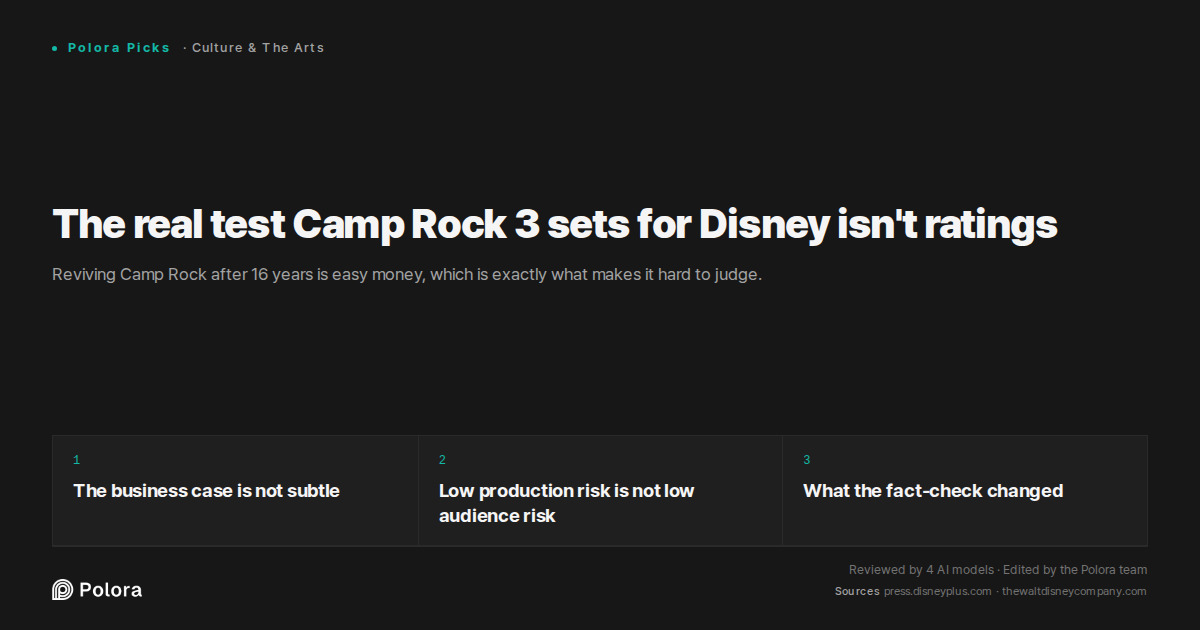This screenshot has width=1200, height=630.
Task: Select the Culture & The Arts category
Action: click(x=258, y=48)
